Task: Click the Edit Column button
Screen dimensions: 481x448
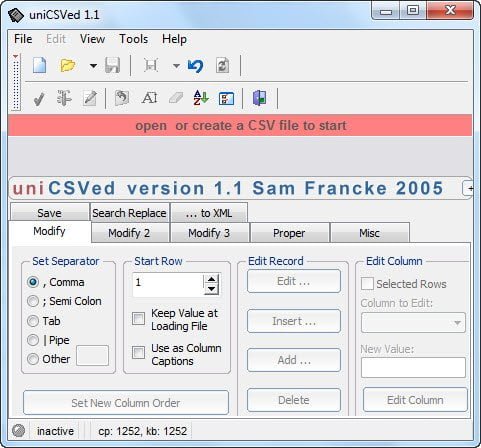Action: (x=415, y=400)
